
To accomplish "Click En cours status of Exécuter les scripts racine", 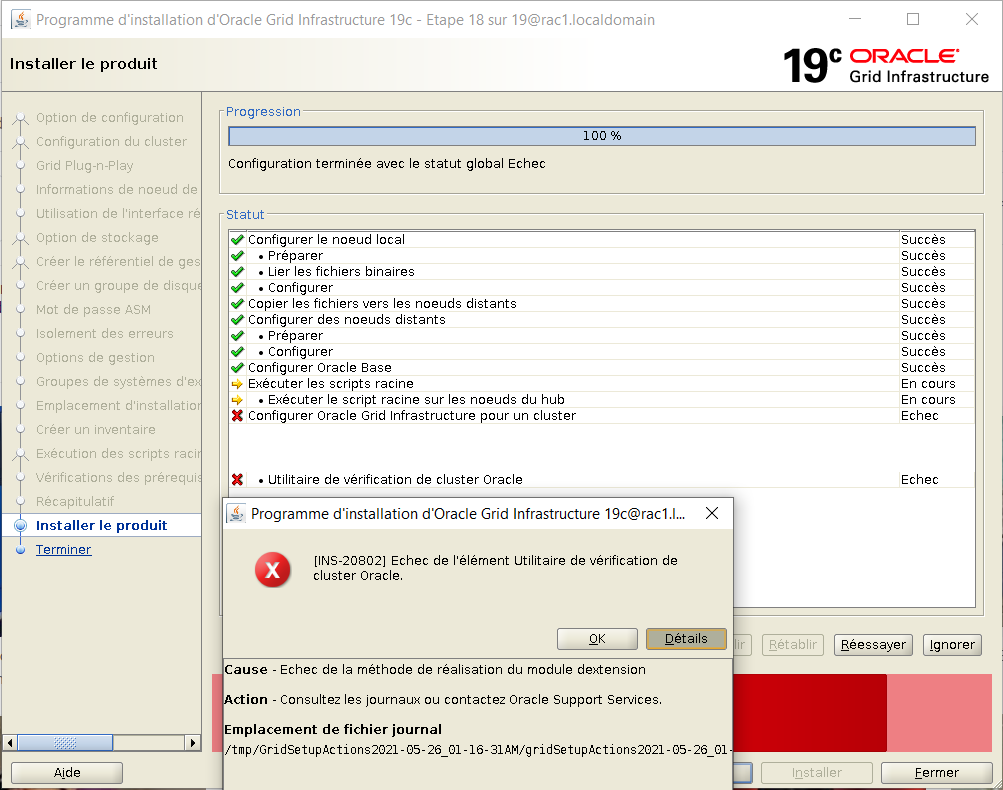I will pos(928,384).
